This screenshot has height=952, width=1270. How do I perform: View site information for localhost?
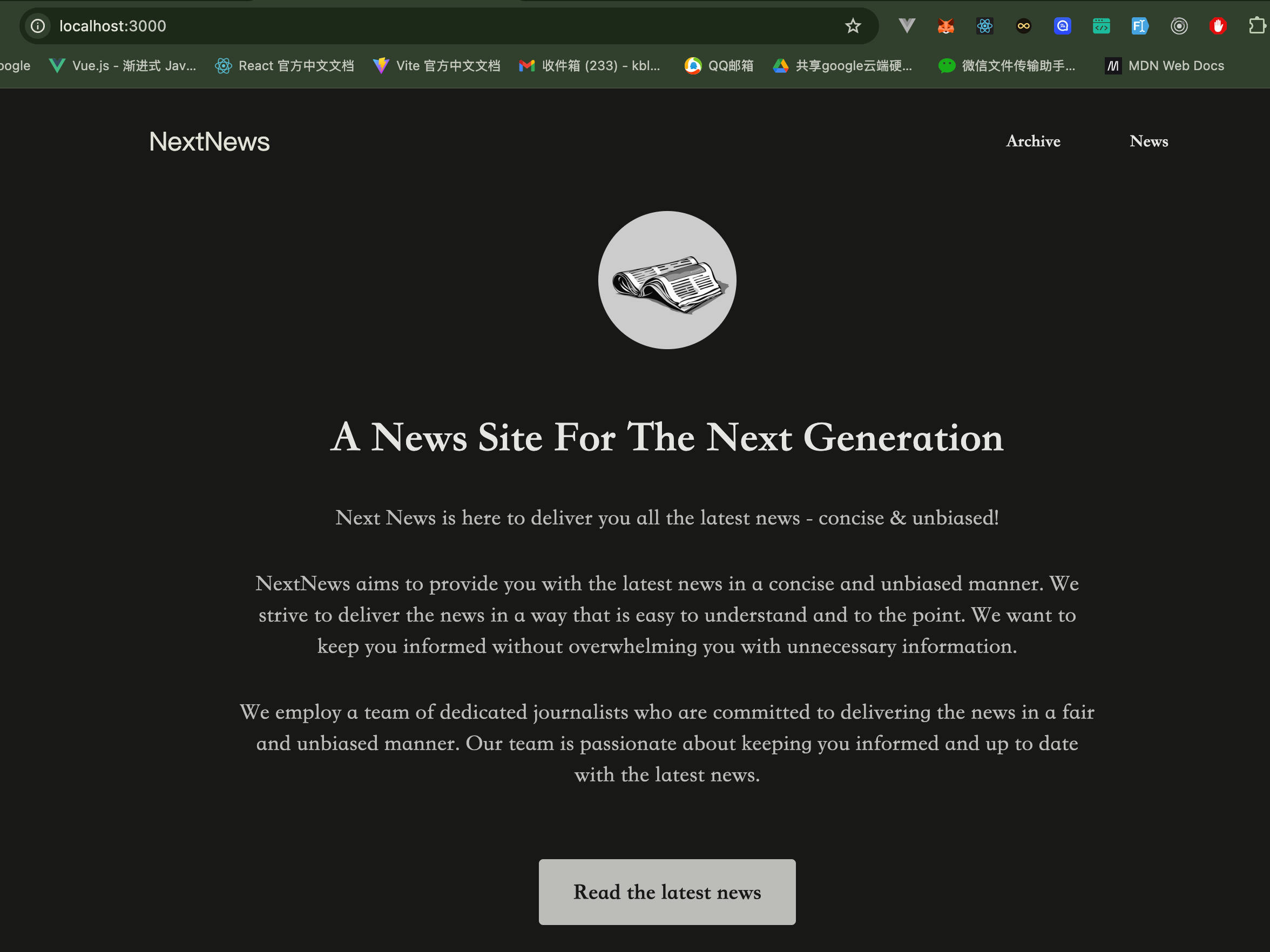pyautogui.click(x=38, y=26)
